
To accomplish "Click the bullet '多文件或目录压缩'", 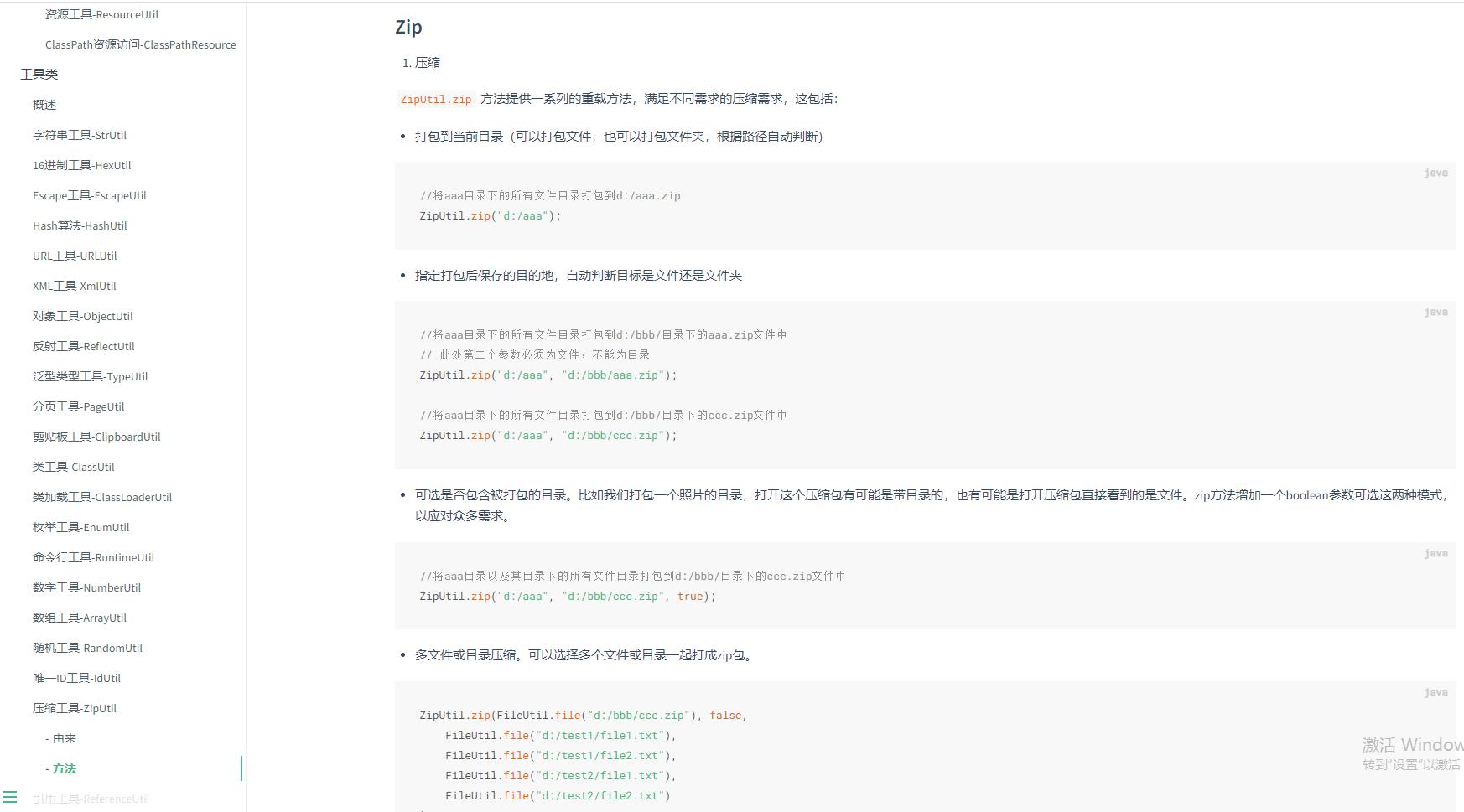I will coord(585,655).
